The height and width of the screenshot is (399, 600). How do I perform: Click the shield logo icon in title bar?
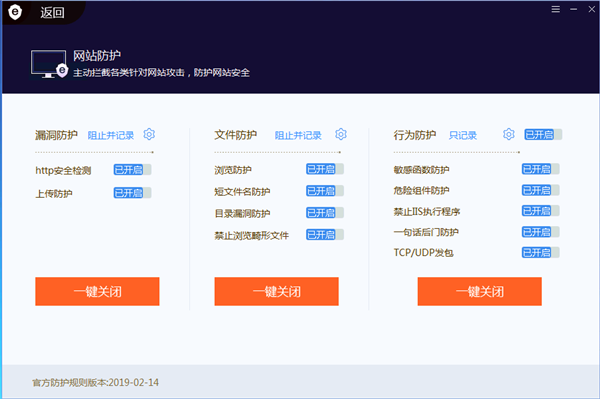[x=15, y=12]
